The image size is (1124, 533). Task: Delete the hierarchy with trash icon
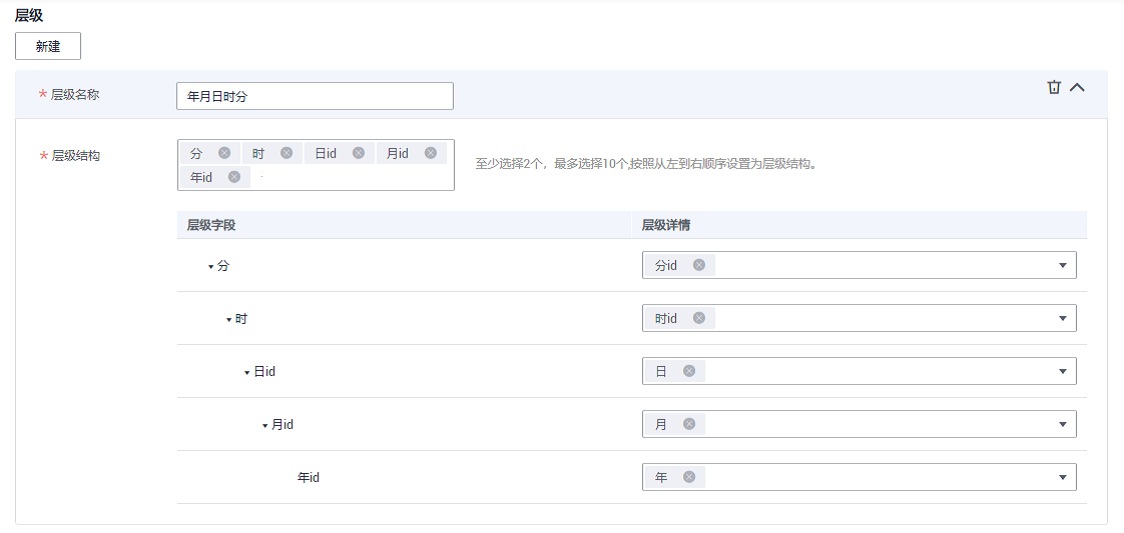(1054, 87)
